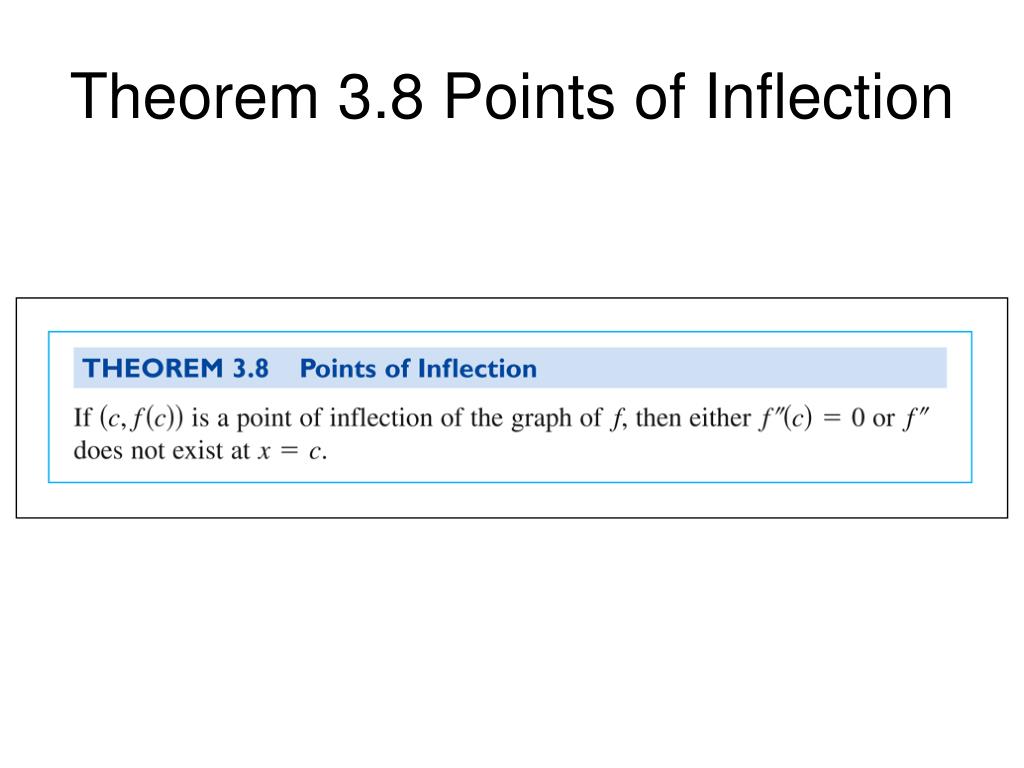
Task: Click the word "If" starting the theorem statement
Action: (83, 417)
